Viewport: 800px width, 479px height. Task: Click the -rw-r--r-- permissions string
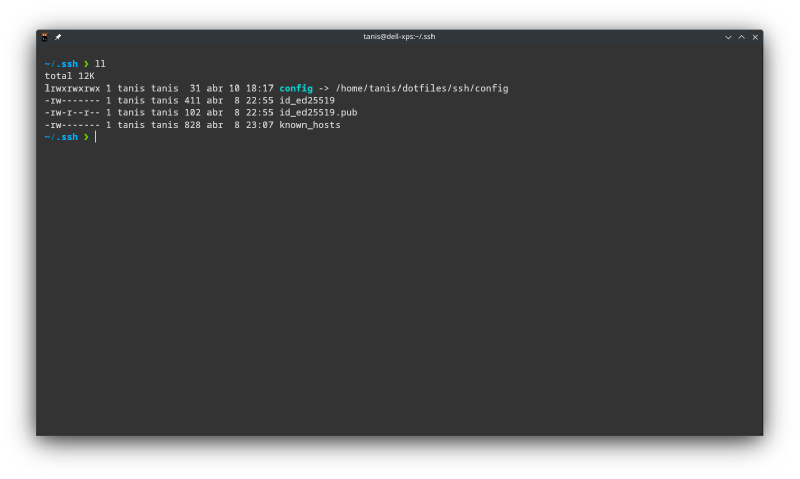coord(72,113)
